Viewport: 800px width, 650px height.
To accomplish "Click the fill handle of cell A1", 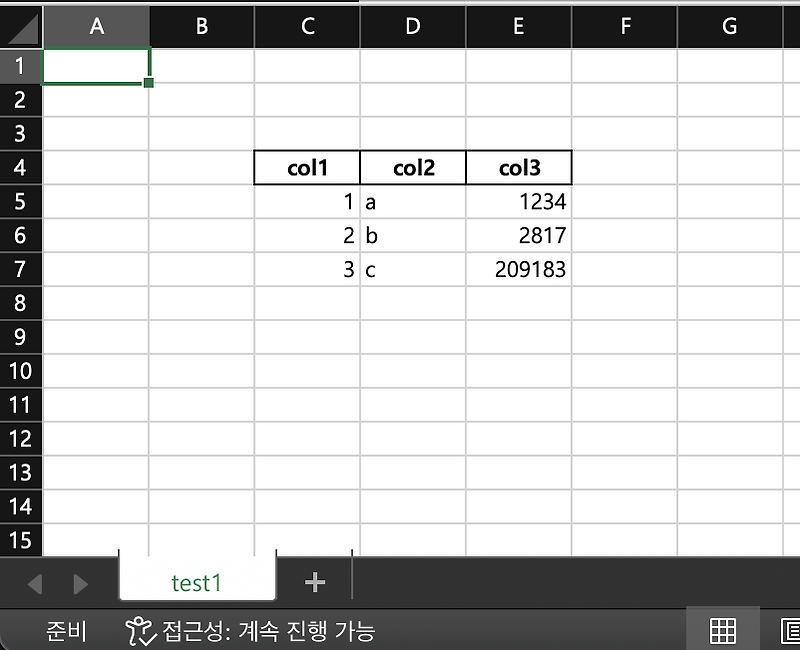I will (148, 83).
